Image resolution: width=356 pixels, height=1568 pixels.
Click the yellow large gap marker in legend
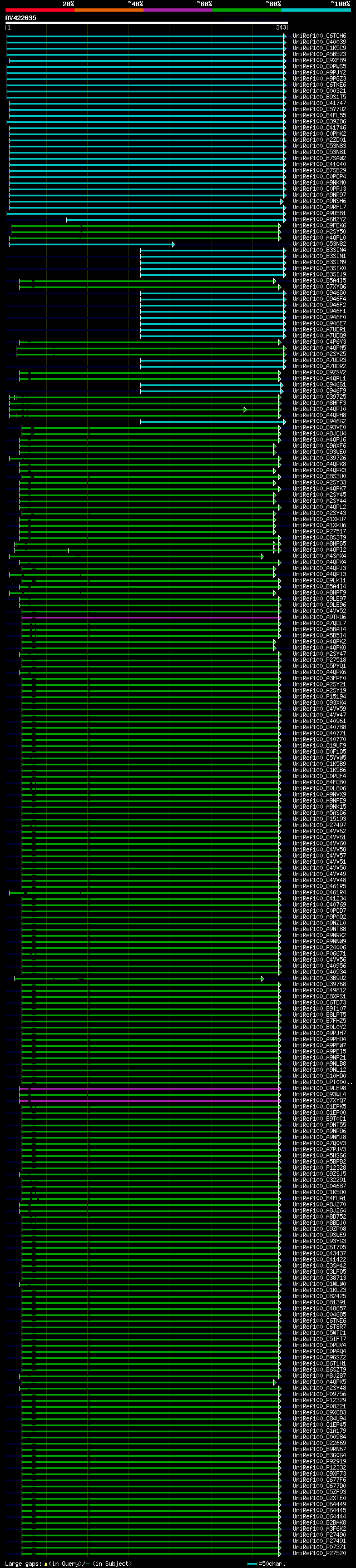tap(46, 1563)
